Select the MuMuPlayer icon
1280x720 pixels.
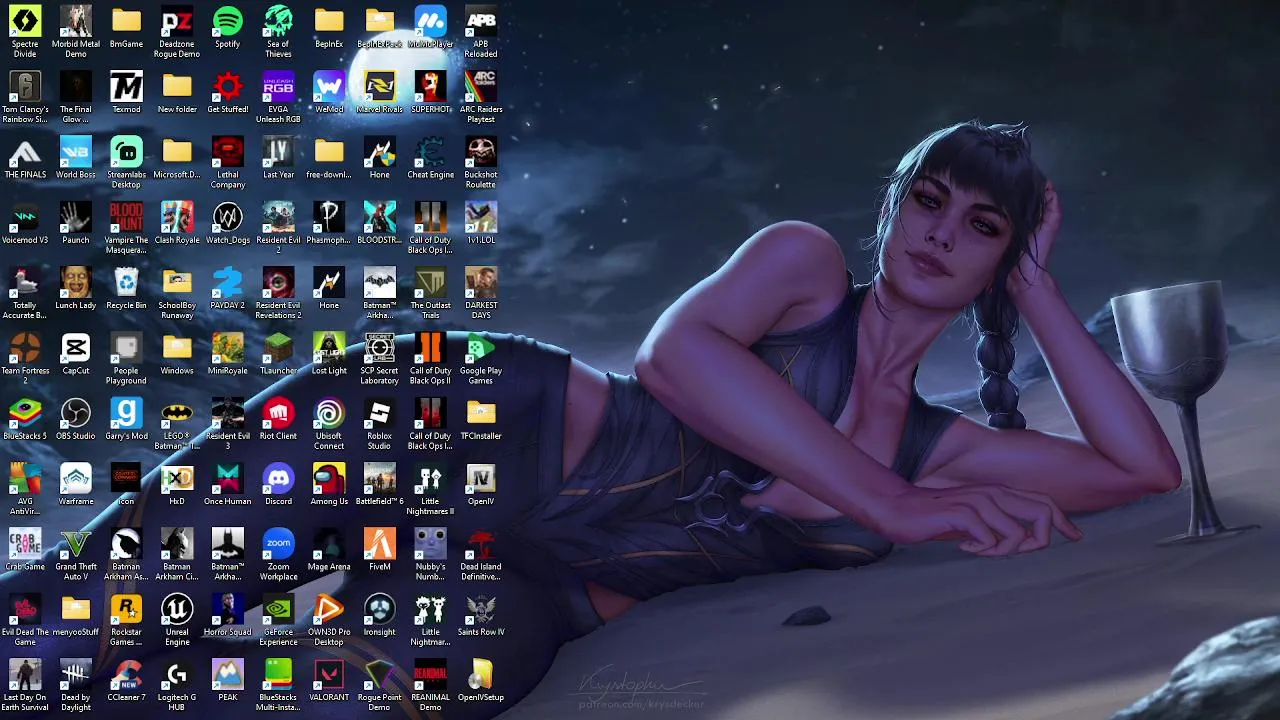pos(430,21)
